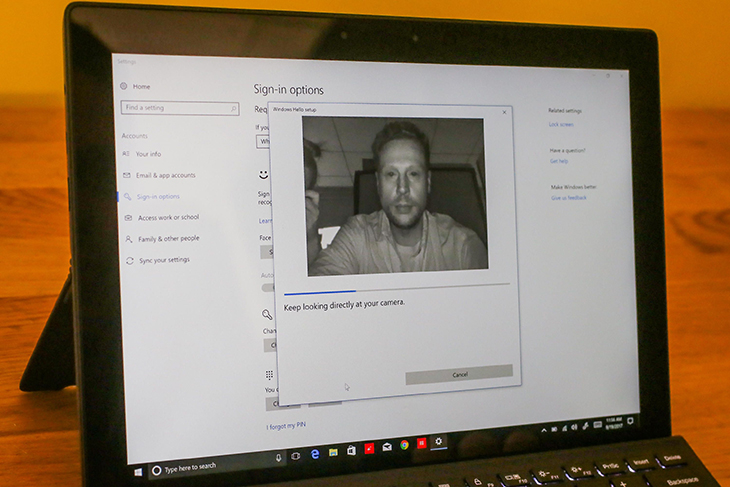The image size is (730, 487).
Task: Open Family & other people
Action: (162, 239)
